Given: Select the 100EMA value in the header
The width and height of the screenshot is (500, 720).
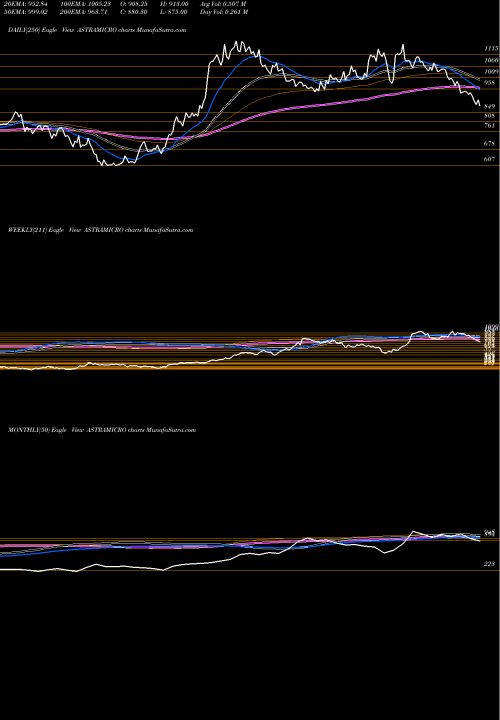Looking at the screenshot, I should coord(85,4).
